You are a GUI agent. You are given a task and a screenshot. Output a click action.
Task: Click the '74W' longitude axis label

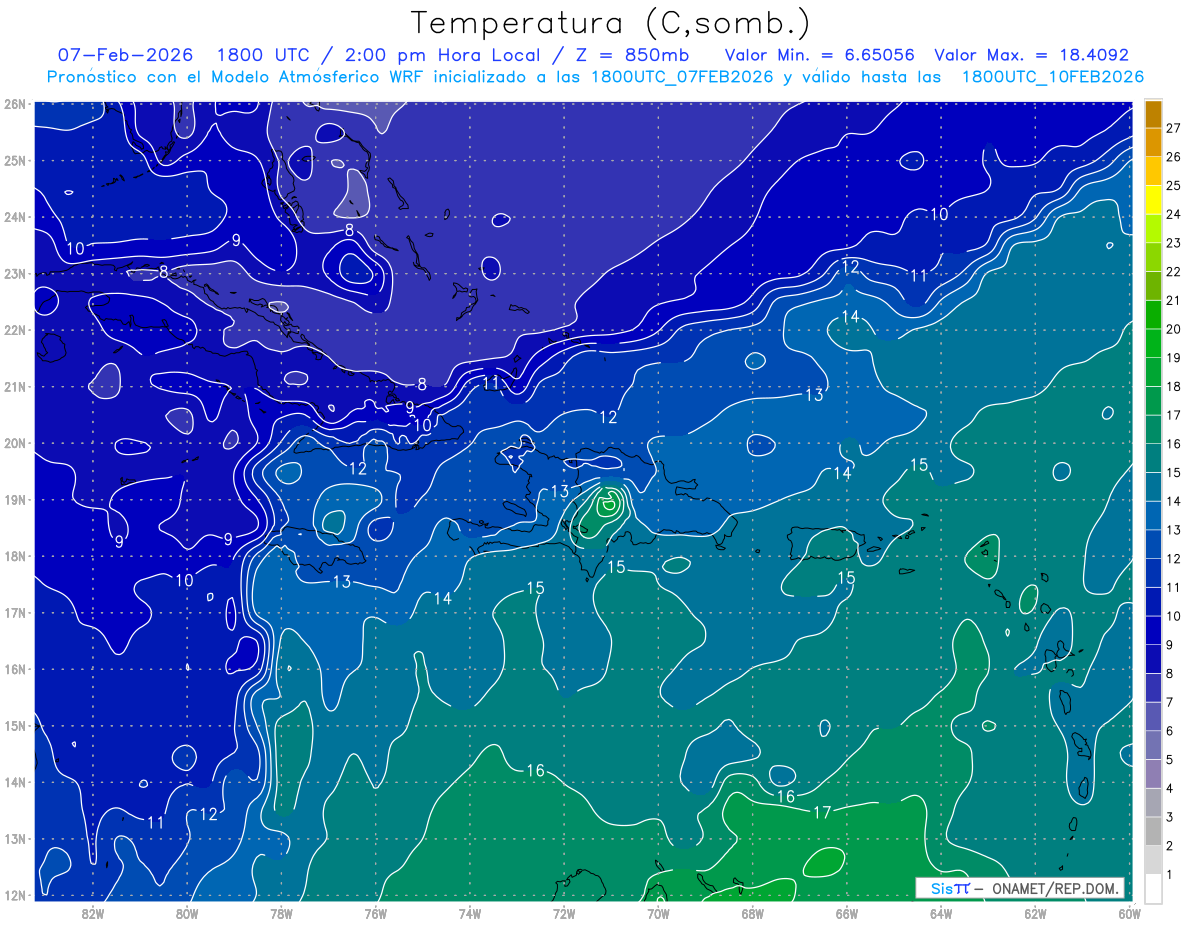[x=469, y=913]
